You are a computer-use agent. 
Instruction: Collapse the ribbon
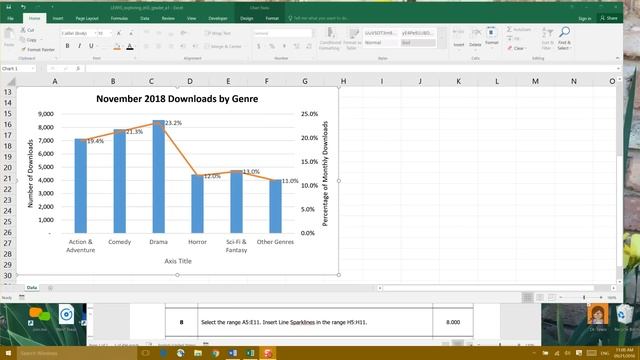617,58
